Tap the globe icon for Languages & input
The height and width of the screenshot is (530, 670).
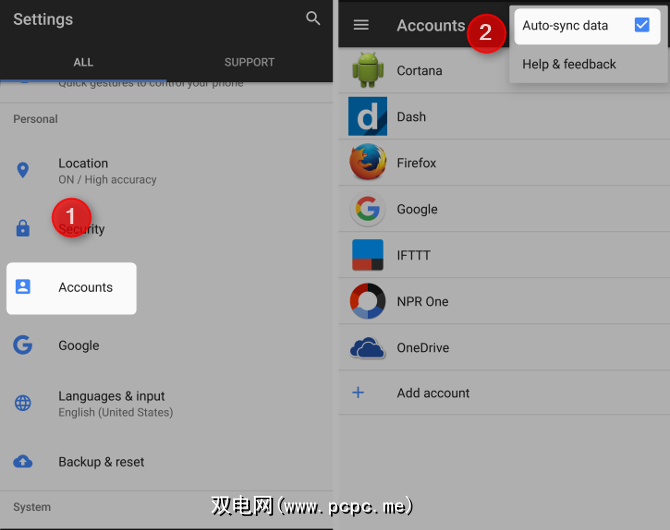23,403
